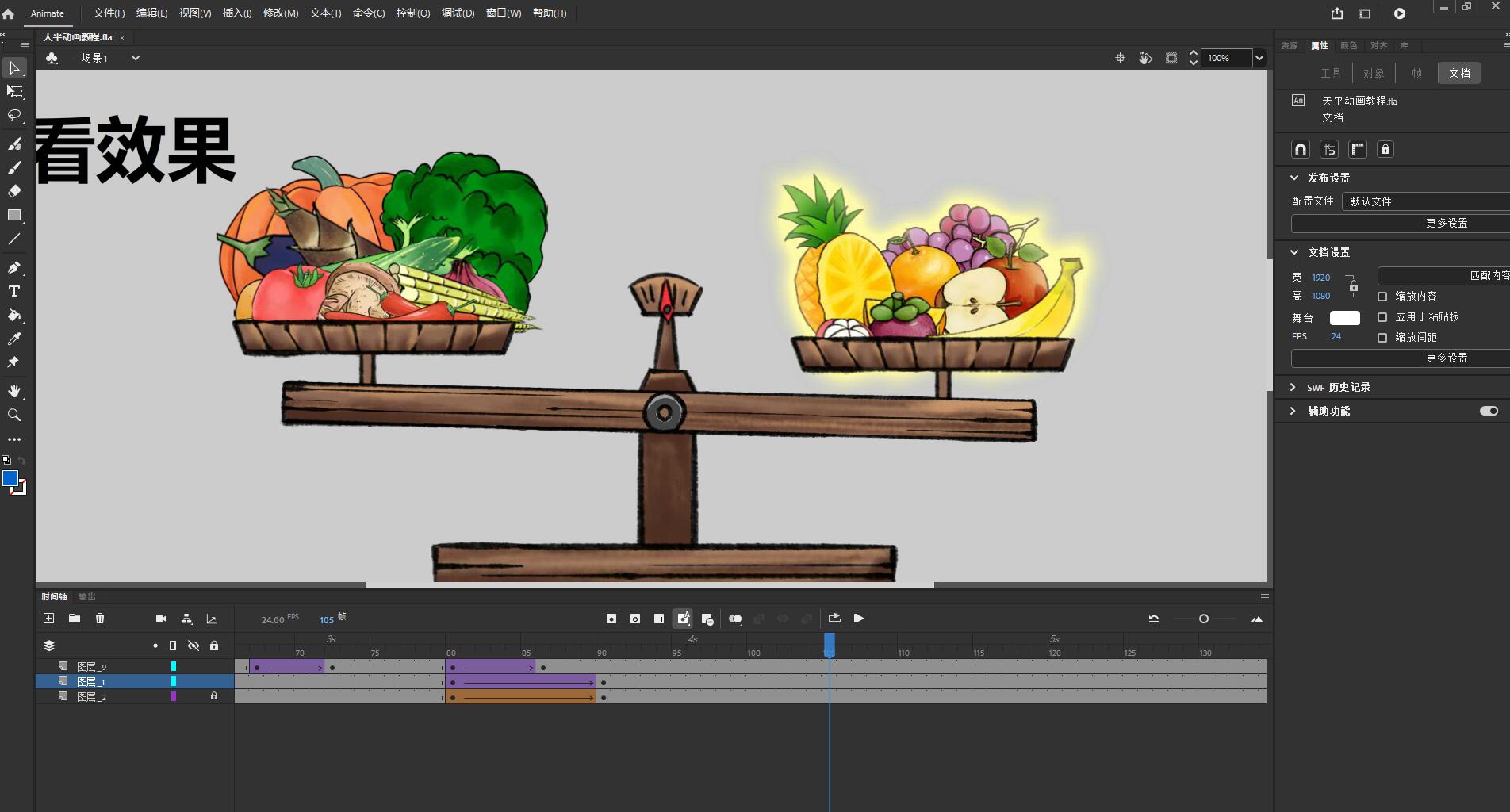This screenshot has width=1510, height=812.
Task: Select the Rectangle tool
Action: 14,216
